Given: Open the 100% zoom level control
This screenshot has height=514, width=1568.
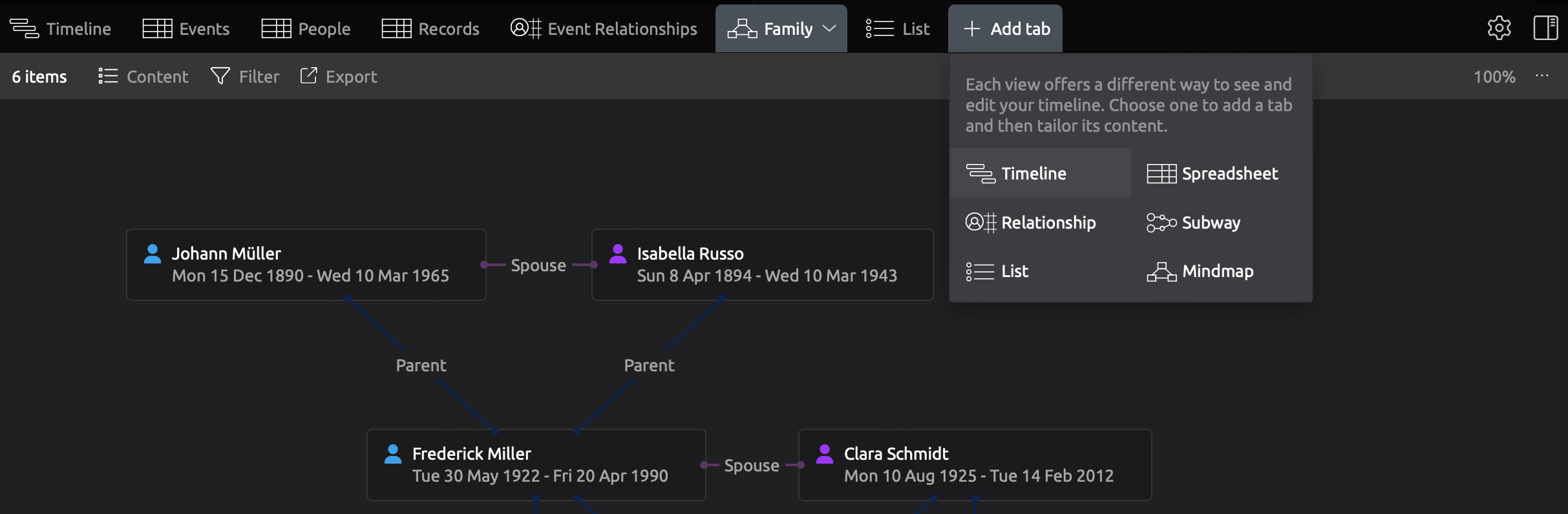Looking at the screenshot, I should point(1494,76).
